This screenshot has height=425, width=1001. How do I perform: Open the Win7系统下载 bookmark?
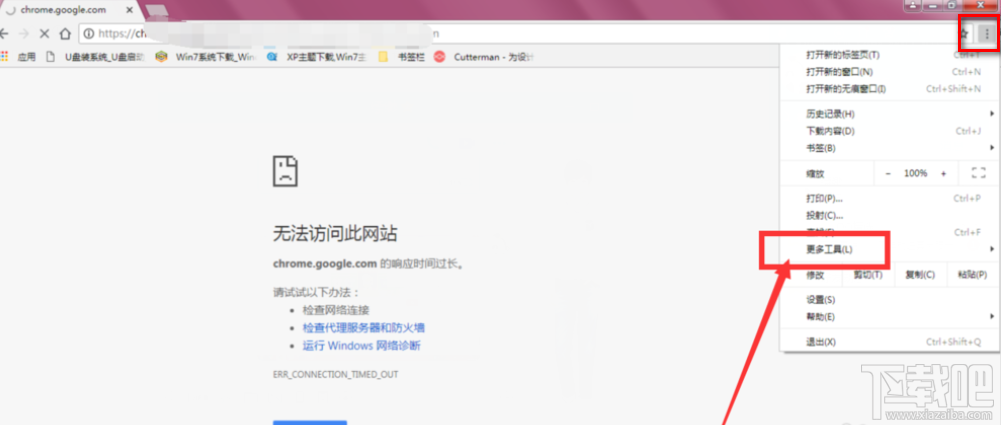click(206, 57)
